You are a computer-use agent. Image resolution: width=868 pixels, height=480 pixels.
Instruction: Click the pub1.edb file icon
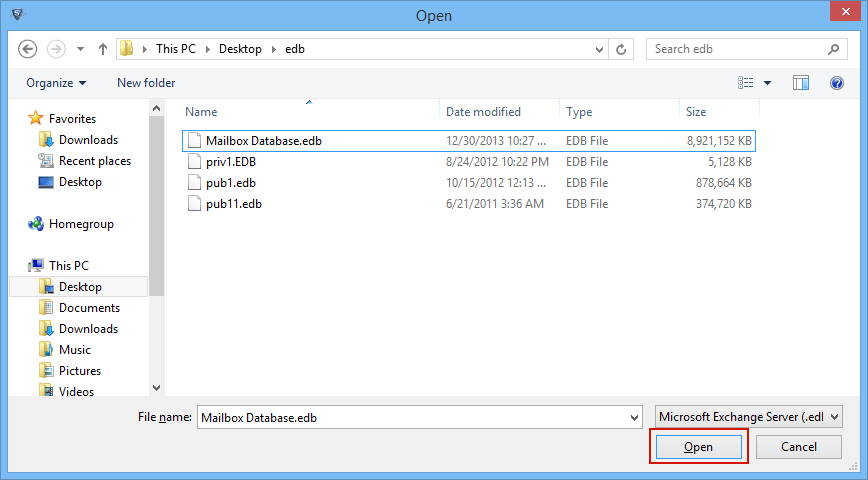coord(194,183)
